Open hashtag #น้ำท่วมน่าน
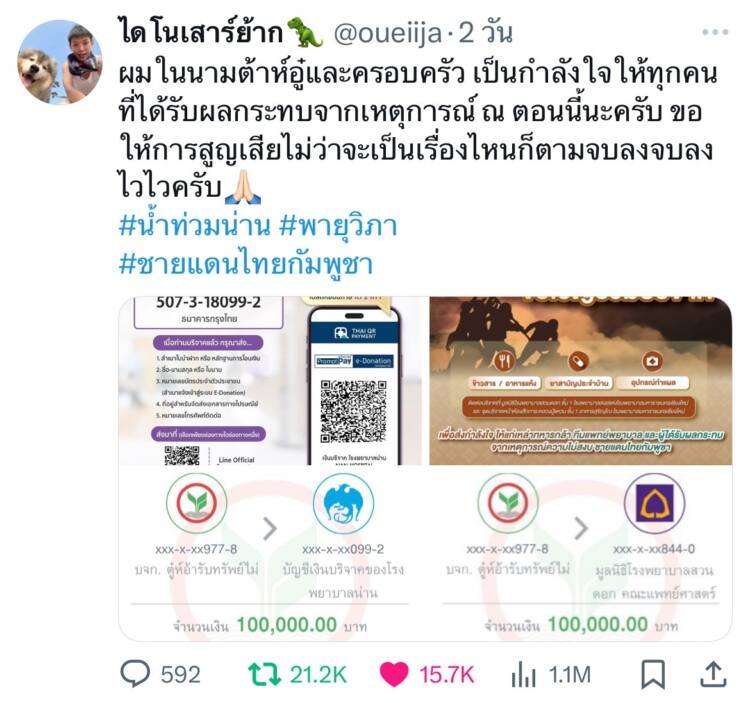 (194, 226)
